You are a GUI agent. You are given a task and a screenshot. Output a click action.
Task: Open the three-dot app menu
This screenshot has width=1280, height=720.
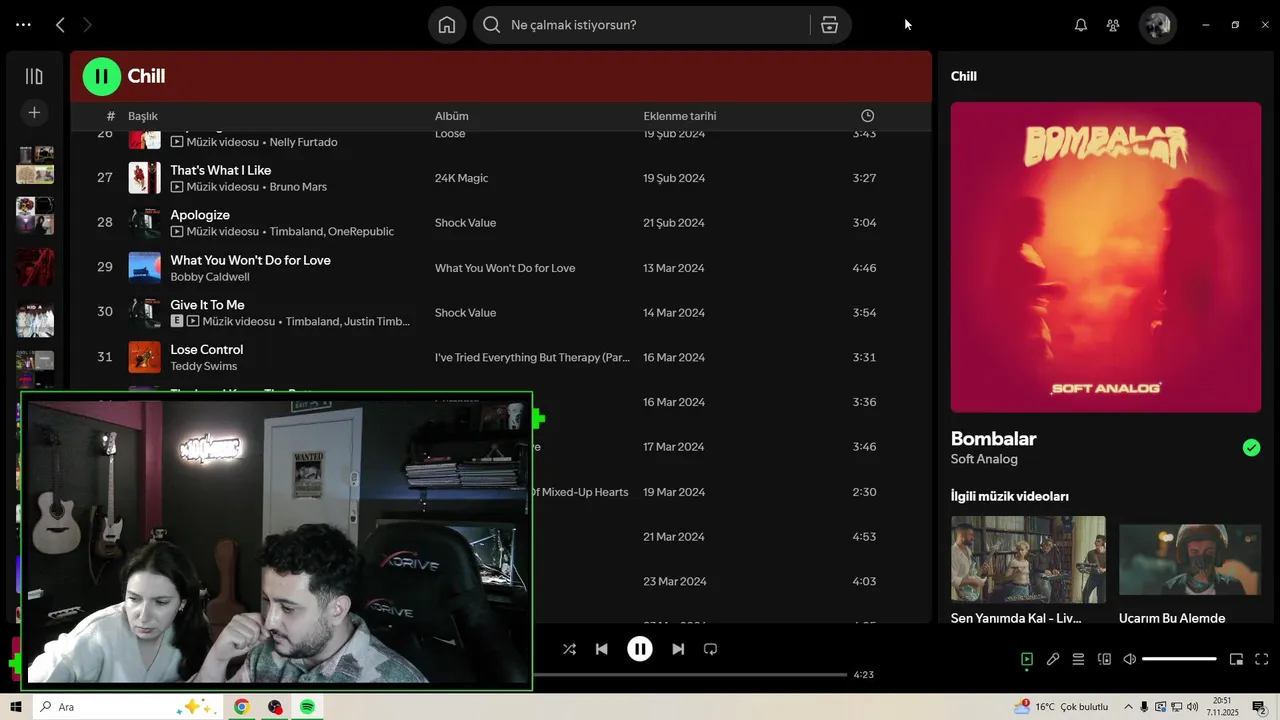coord(23,25)
